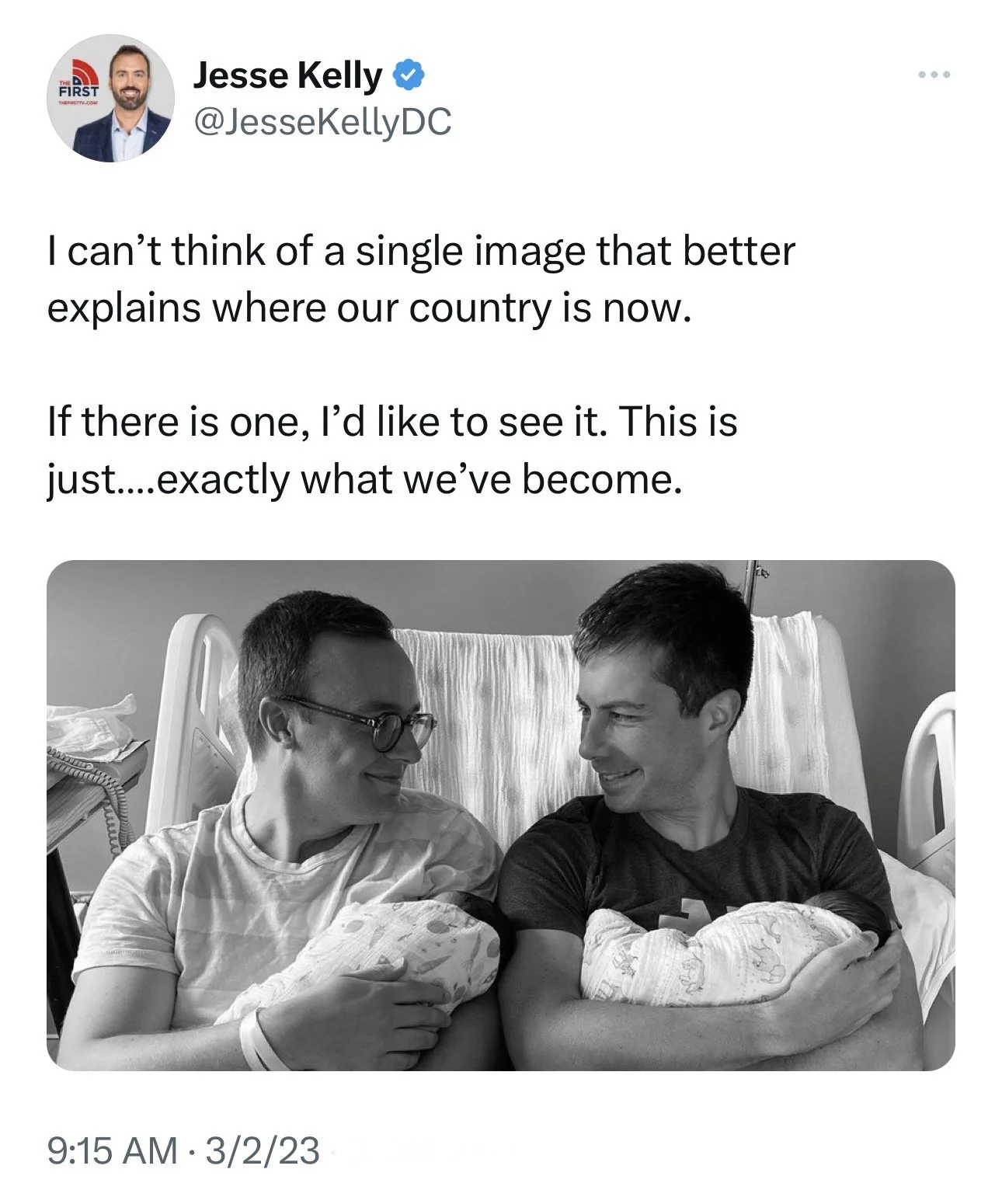
Task: Click the 9:15 AM timestamp
Action: coord(112,1150)
